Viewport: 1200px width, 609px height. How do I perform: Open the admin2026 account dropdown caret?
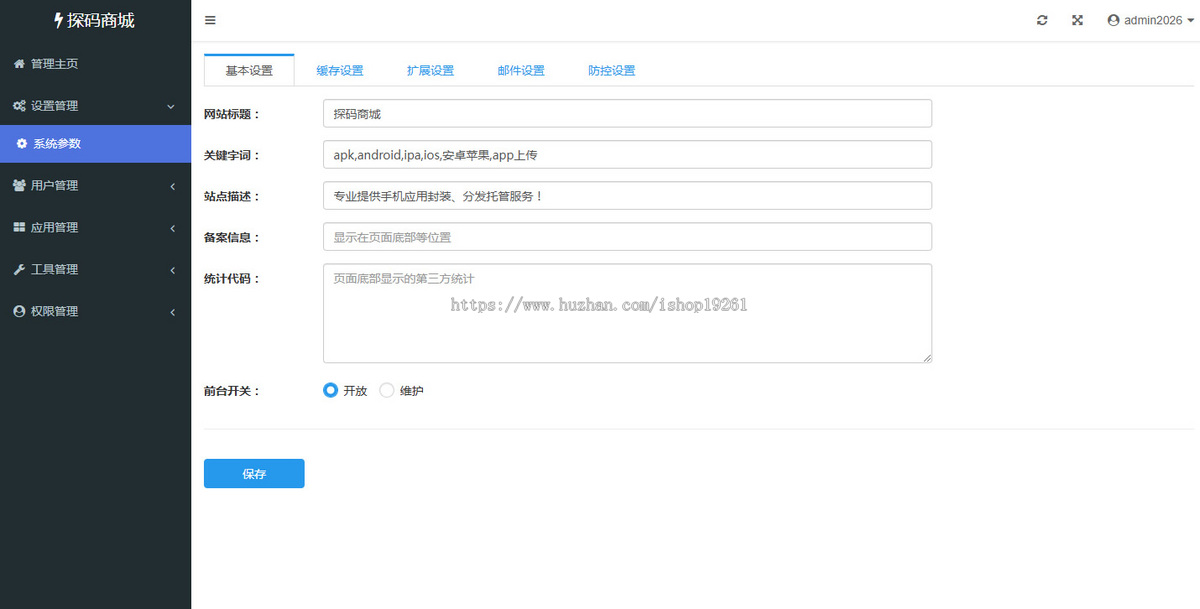(1191, 21)
